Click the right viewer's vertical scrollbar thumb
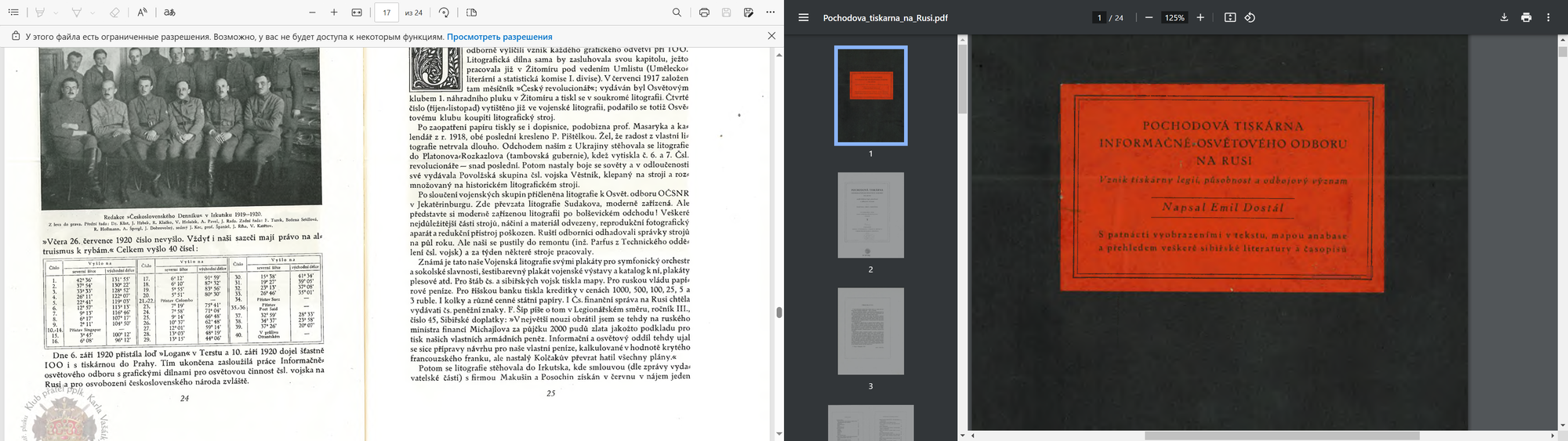 [1563, 52]
